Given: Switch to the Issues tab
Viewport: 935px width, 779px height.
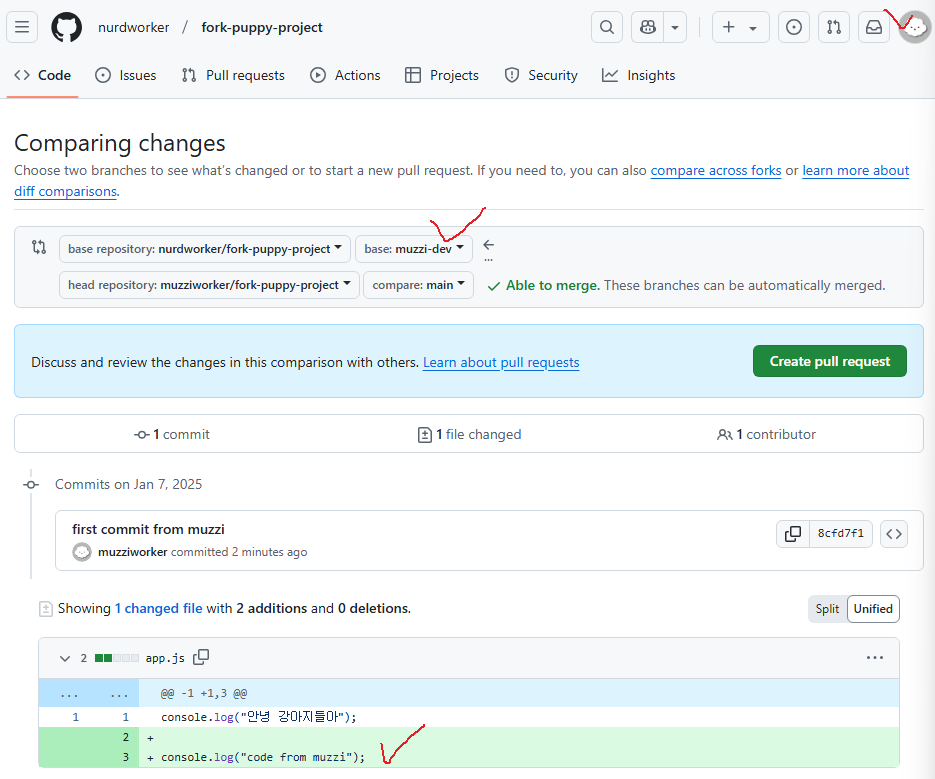Looking at the screenshot, I should click(x=126, y=75).
